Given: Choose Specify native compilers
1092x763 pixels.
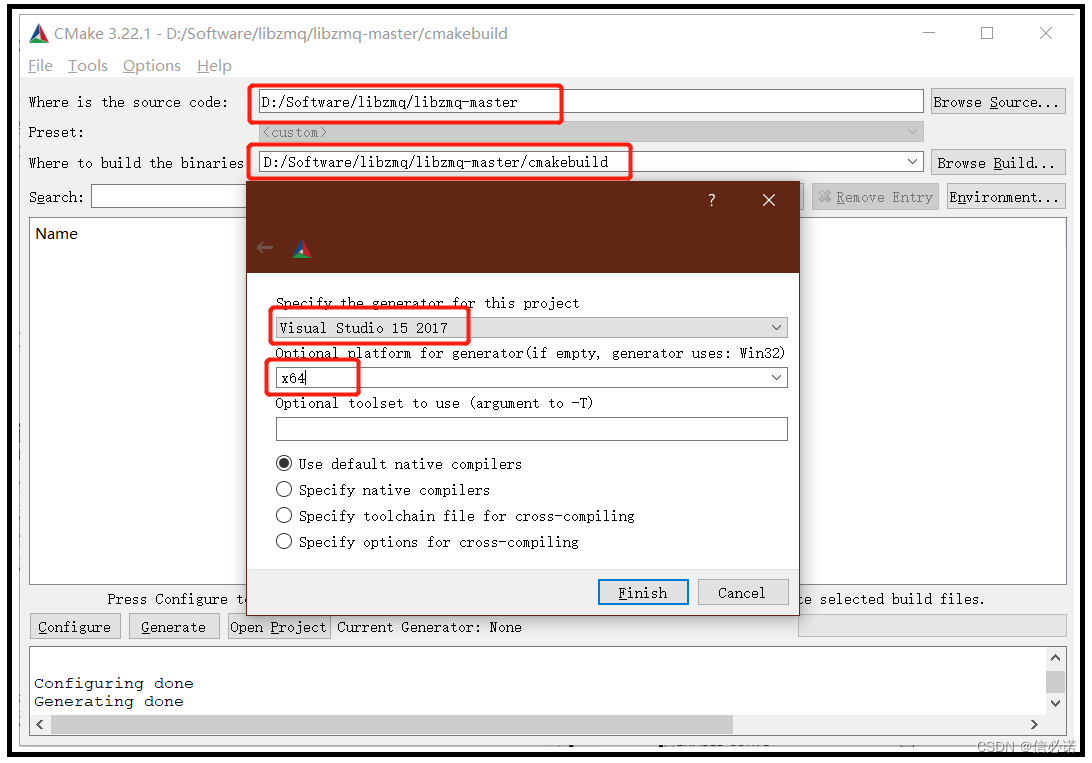Looking at the screenshot, I should 282,490.
